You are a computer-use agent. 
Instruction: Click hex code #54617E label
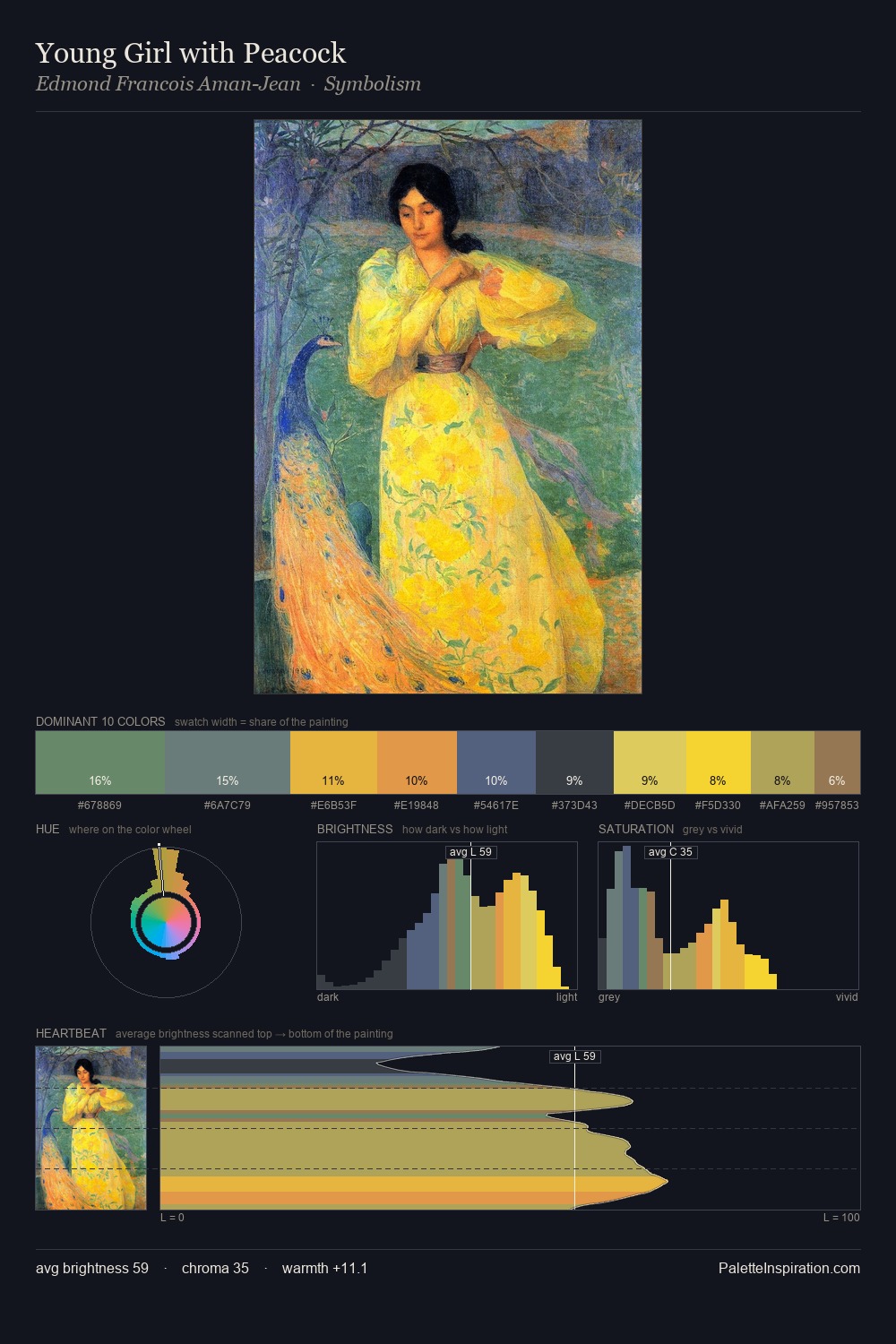496,806
